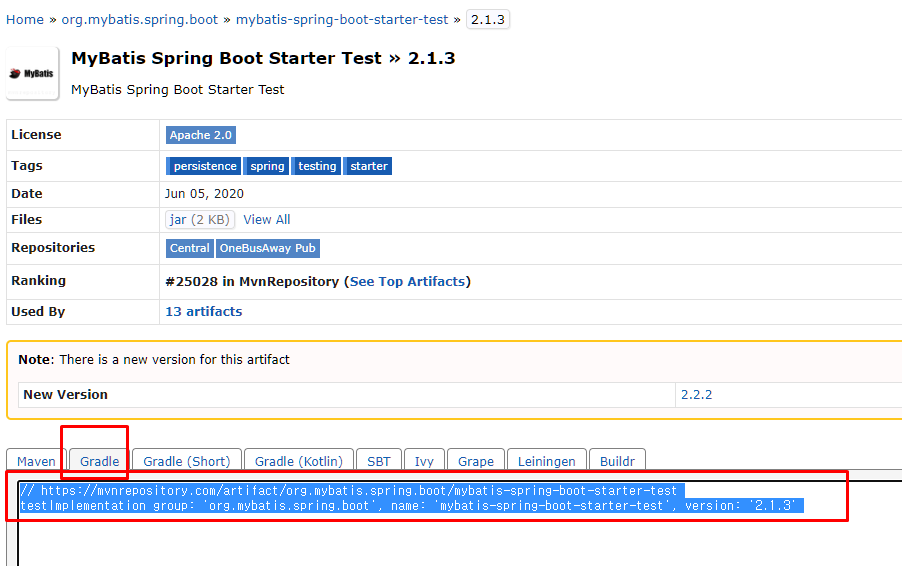The height and width of the screenshot is (566, 902).
Task: Switch to the Gradle tab
Action: (100, 461)
